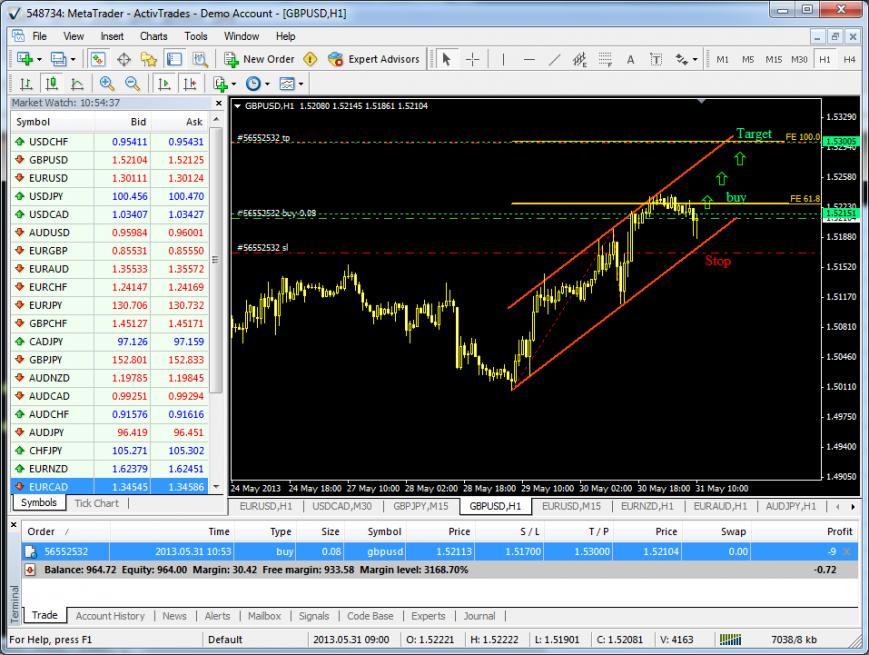The width and height of the screenshot is (869, 655).
Task: Select the EURCAD row in Market Watch
Action: click(48, 487)
